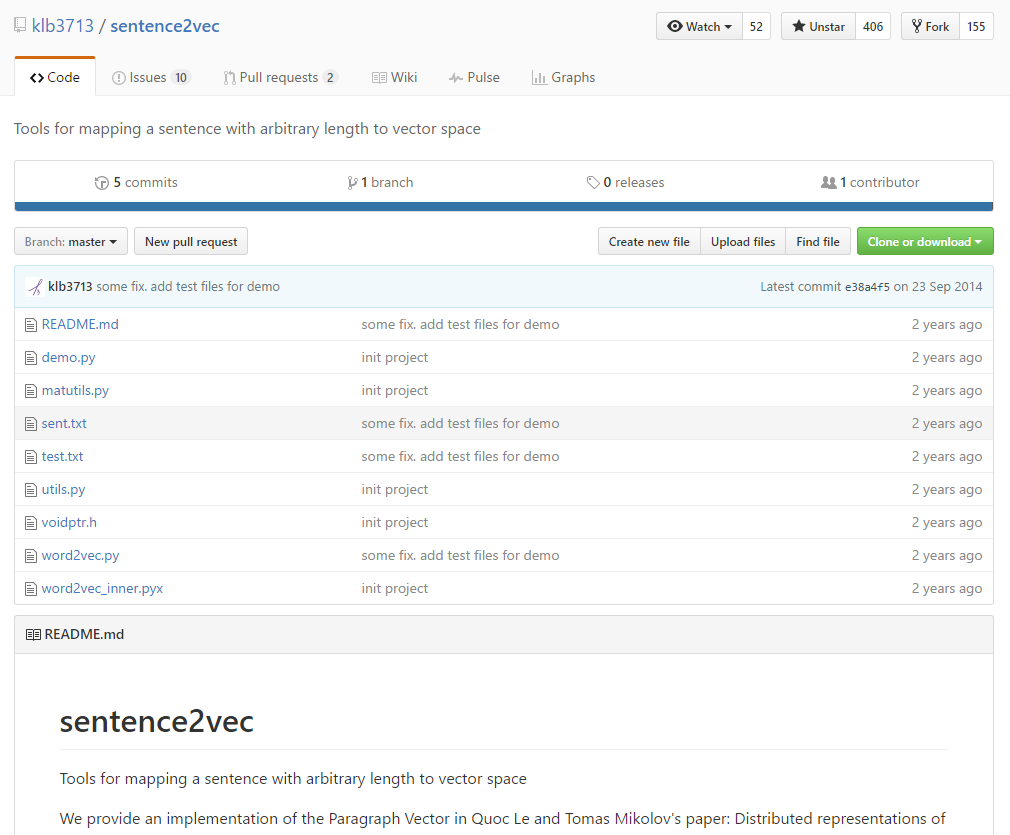Click the file icon next to voidptr.h
The height and width of the screenshot is (835, 1010).
(x=31, y=523)
